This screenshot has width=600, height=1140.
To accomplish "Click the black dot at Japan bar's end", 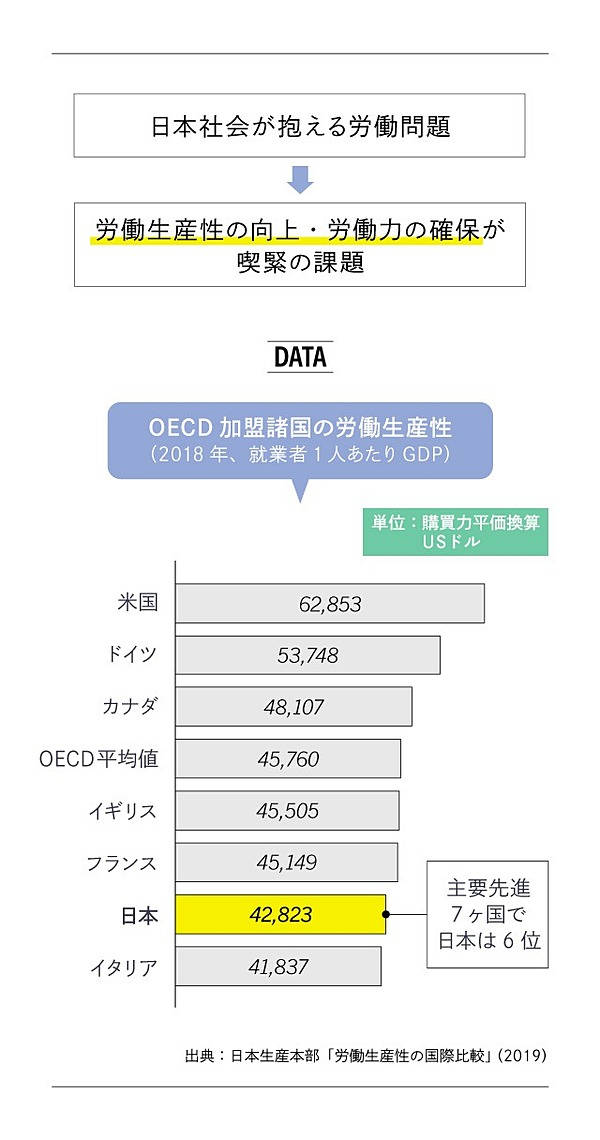I will coord(386,914).
